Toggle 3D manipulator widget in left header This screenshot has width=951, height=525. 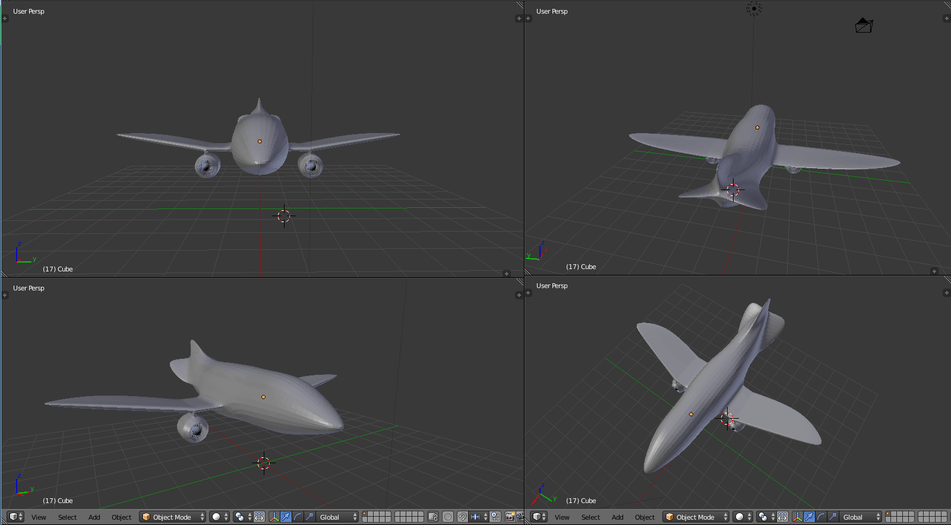click(274, 517)
